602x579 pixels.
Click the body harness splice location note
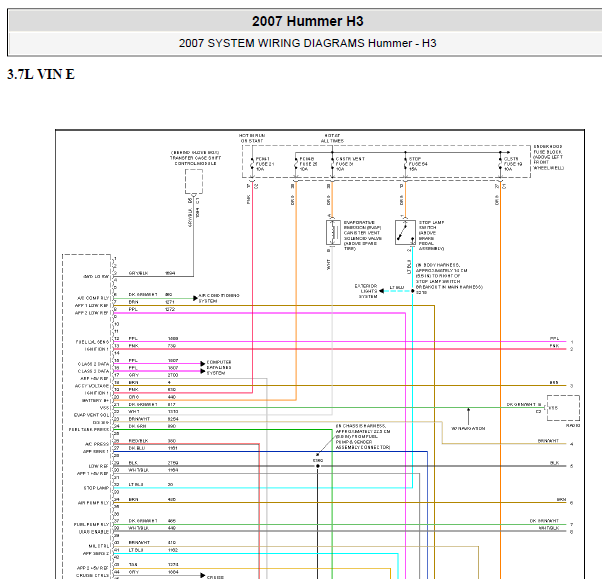tap(449, 279)
